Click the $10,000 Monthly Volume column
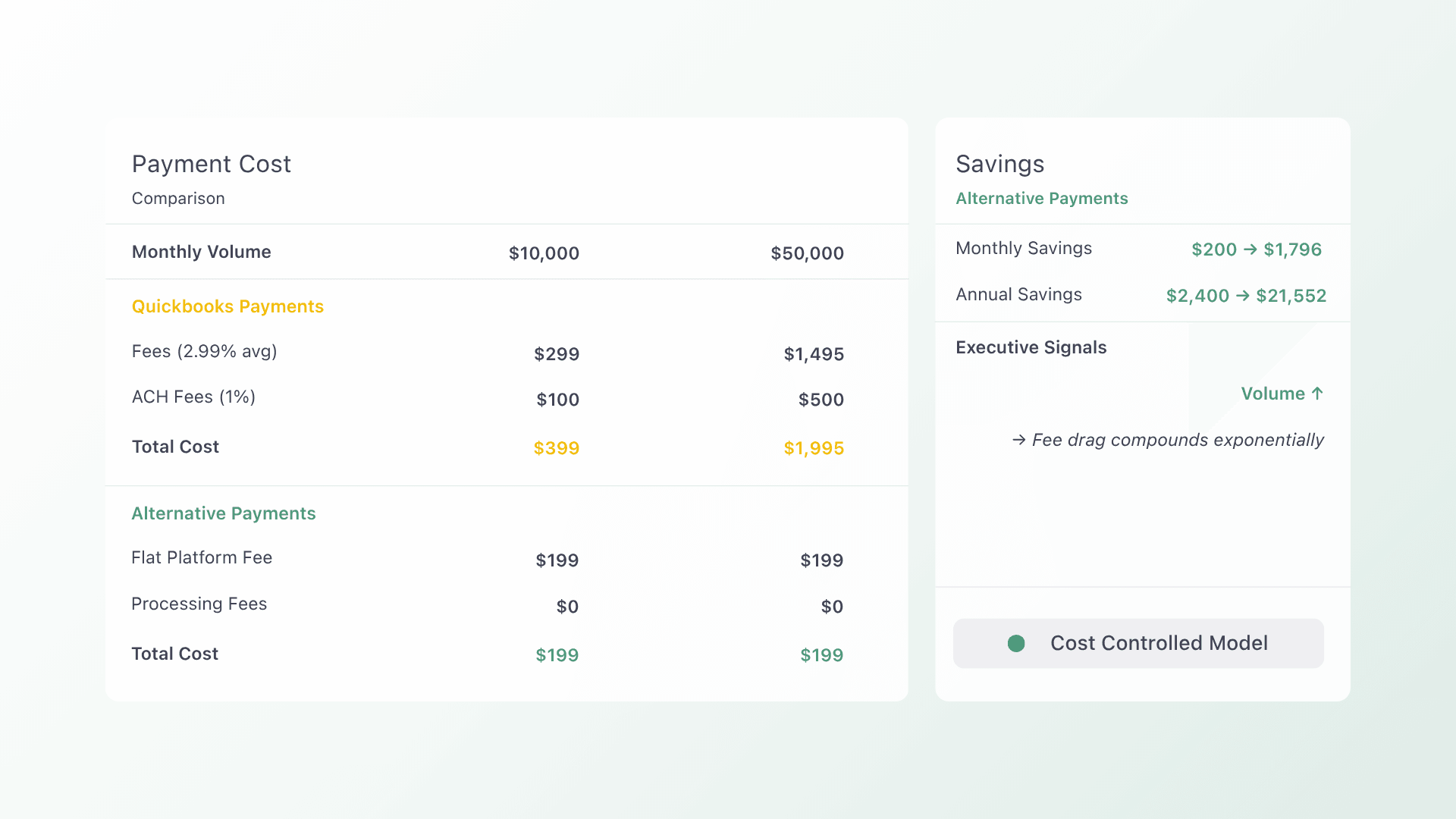The width and height of the screenshot is (1456, 819). (x=544, y=253)
